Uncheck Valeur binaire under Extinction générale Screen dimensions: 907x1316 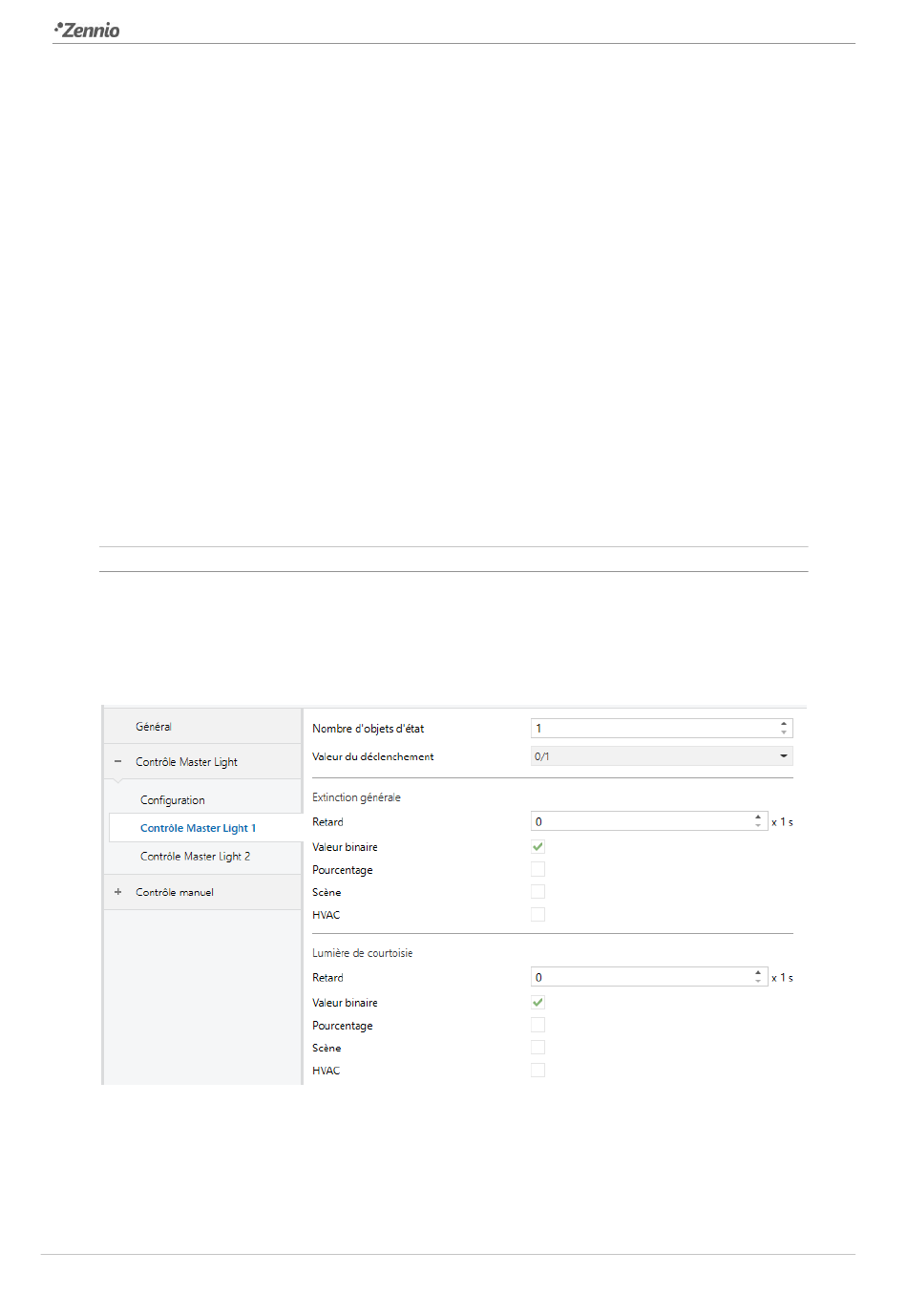click(x=538, y=846)
